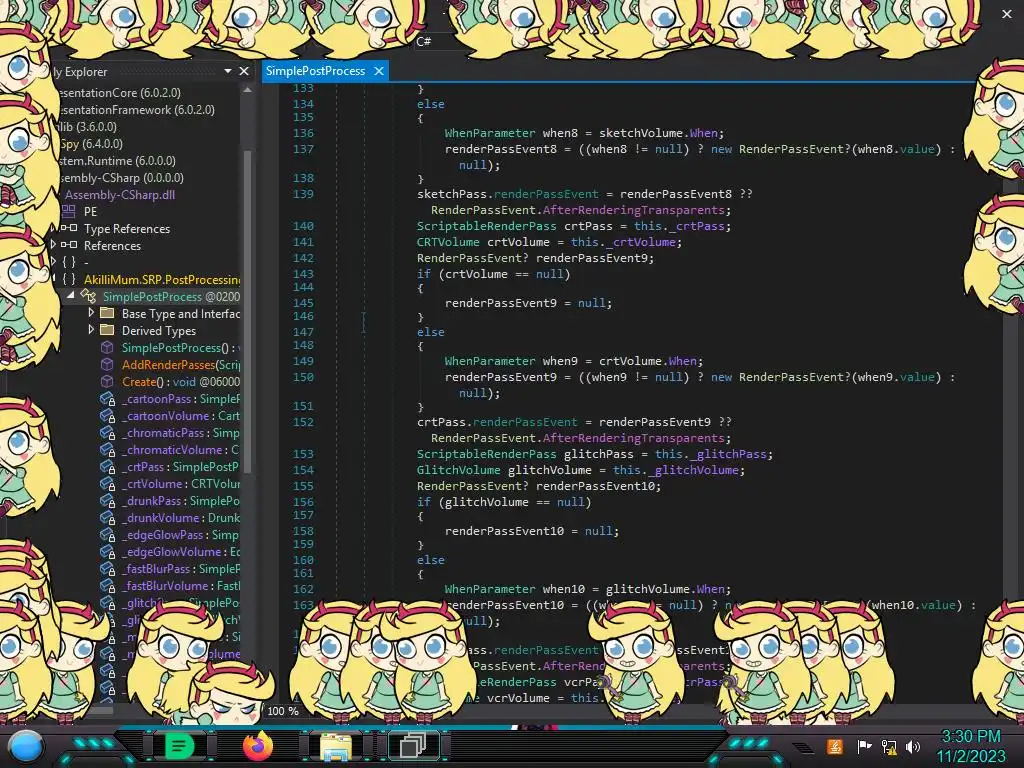Click the _chromaticVolume field icon
1024x768 pixels.
pos(107,449)
